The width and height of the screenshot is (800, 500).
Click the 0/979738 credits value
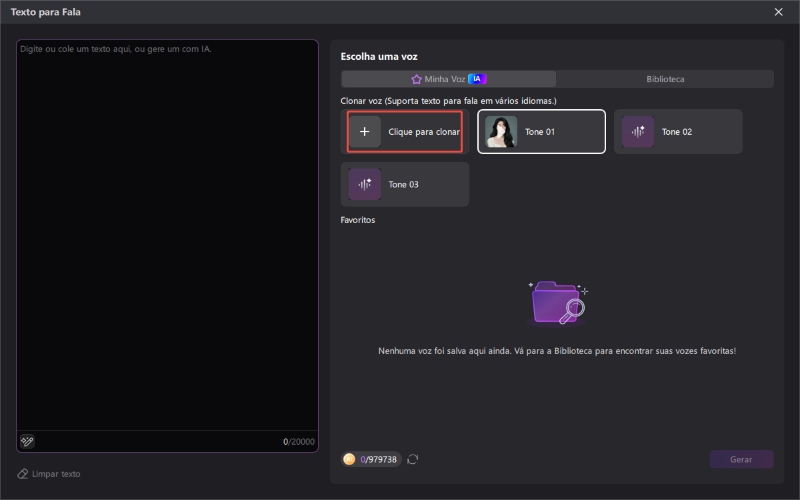[x=379, y=459]
